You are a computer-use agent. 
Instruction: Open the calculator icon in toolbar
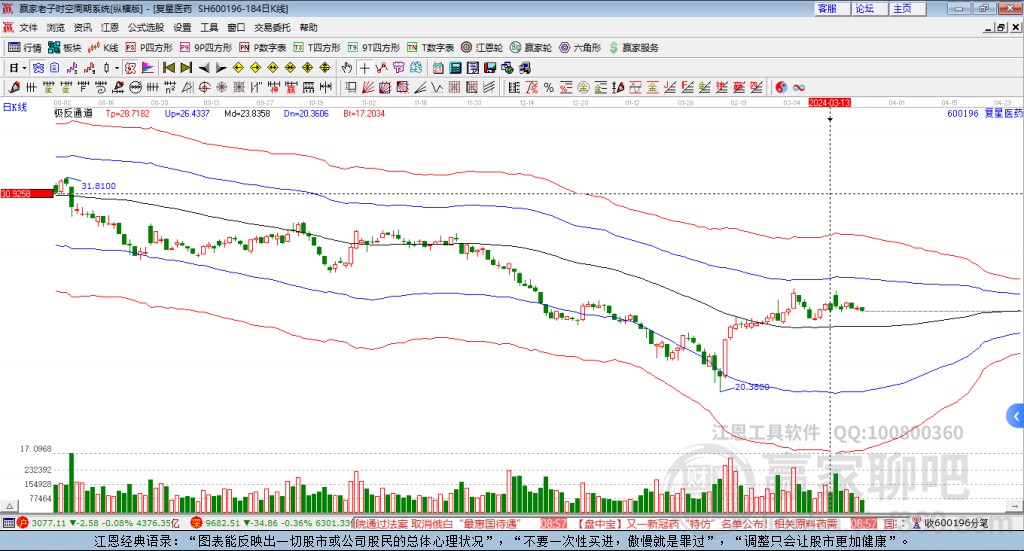[455, 68]
